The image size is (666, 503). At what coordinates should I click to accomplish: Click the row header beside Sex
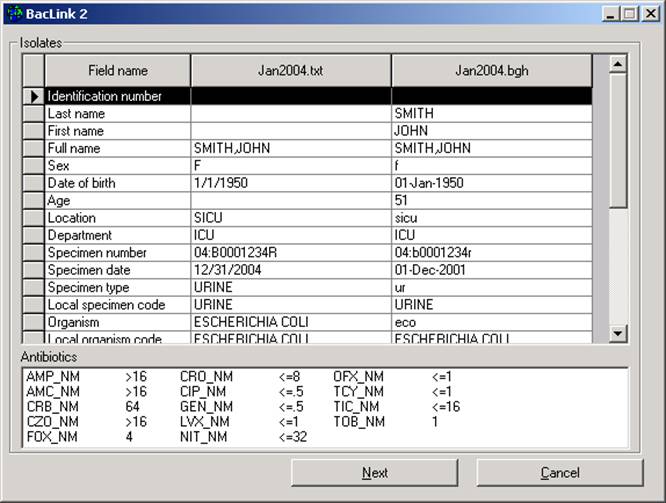coord(34,166)
